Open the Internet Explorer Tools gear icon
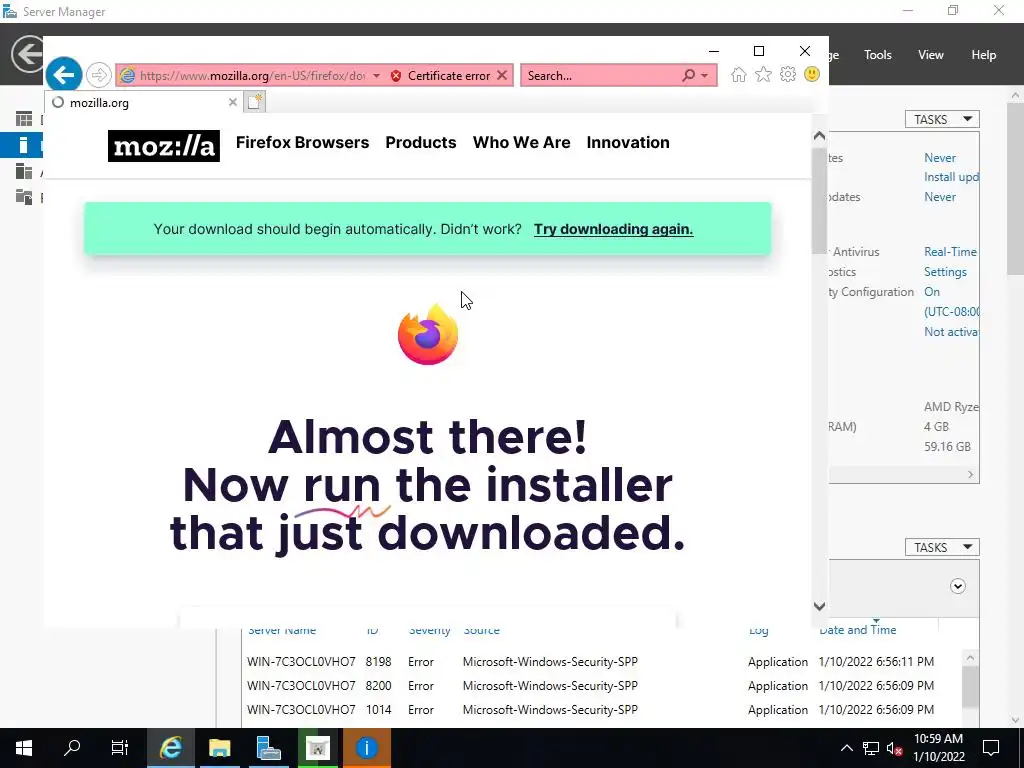Image resolution: width=1024 pixels, height=768 pixels. (788, 74)
